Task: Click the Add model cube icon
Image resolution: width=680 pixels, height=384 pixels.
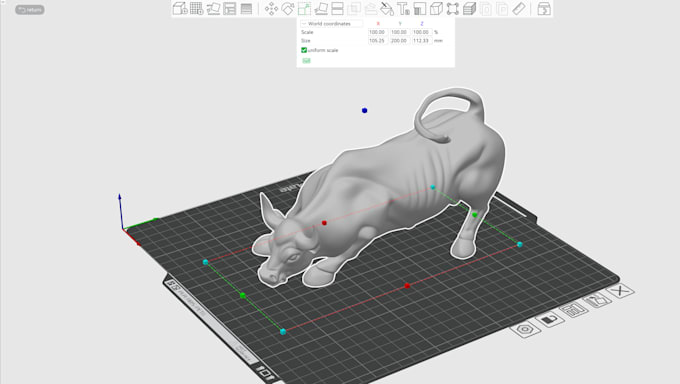Action: pyautogui.click(x=180, y=8)
